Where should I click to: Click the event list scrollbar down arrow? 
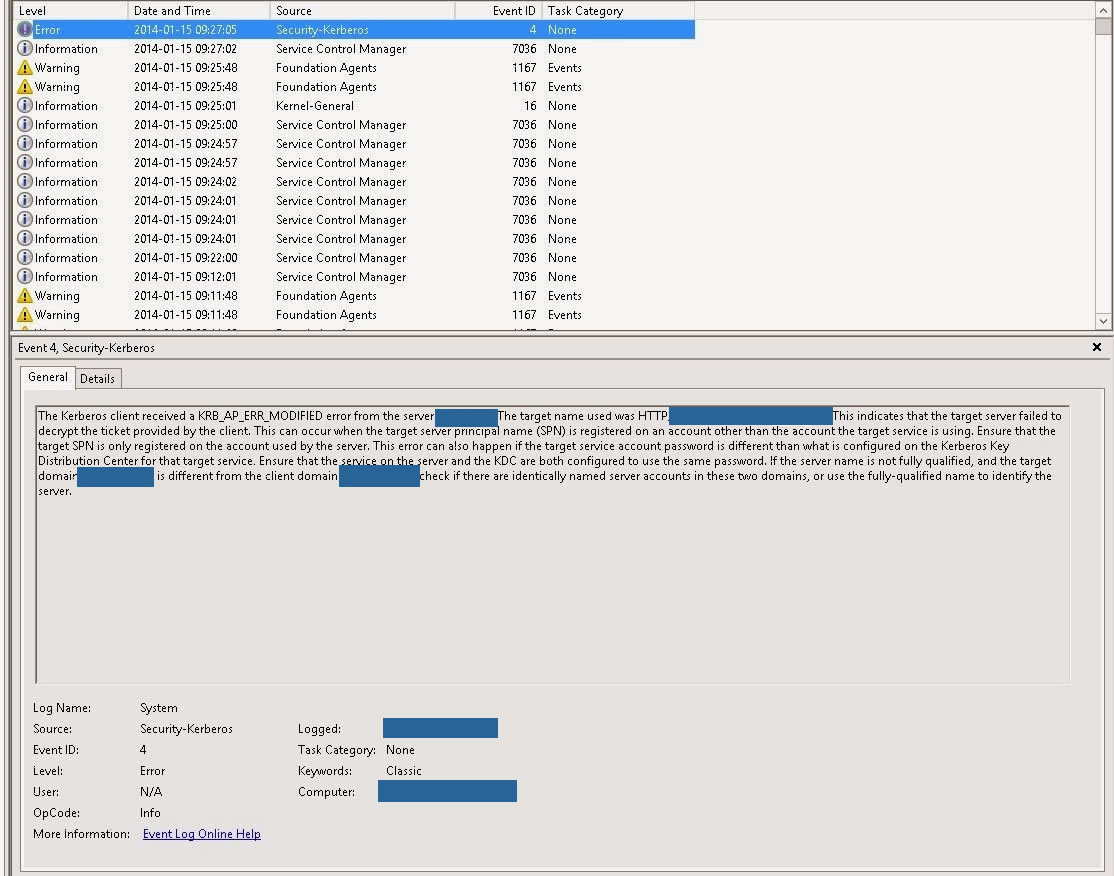[1103, 321]
